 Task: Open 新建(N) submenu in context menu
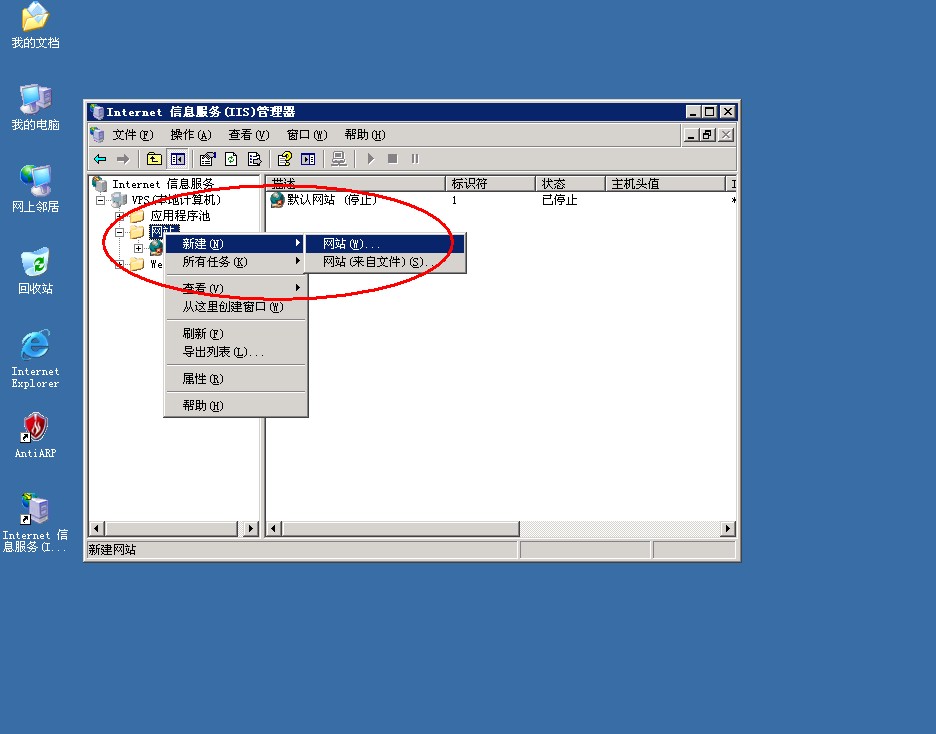click(235, 243)
